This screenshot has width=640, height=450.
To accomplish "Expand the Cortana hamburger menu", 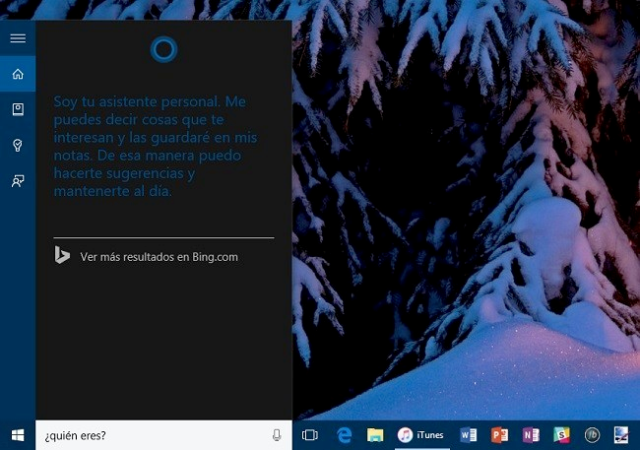I will [x=17, y=38].
